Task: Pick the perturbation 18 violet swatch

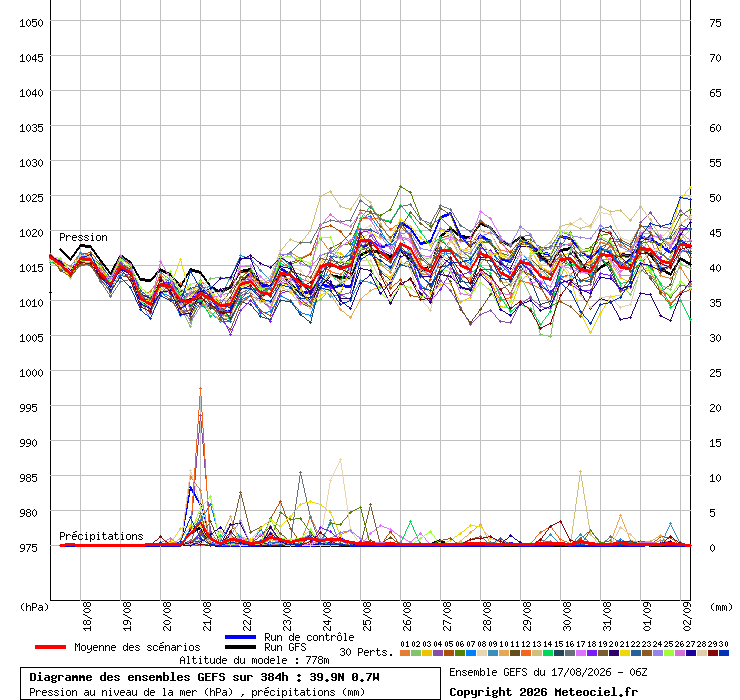Action: tap(592, 653)
